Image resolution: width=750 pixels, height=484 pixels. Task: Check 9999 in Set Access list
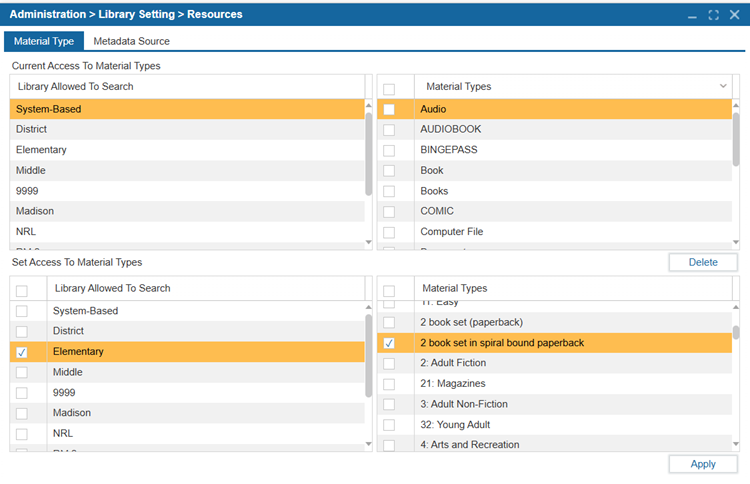[x=22, y=393]
